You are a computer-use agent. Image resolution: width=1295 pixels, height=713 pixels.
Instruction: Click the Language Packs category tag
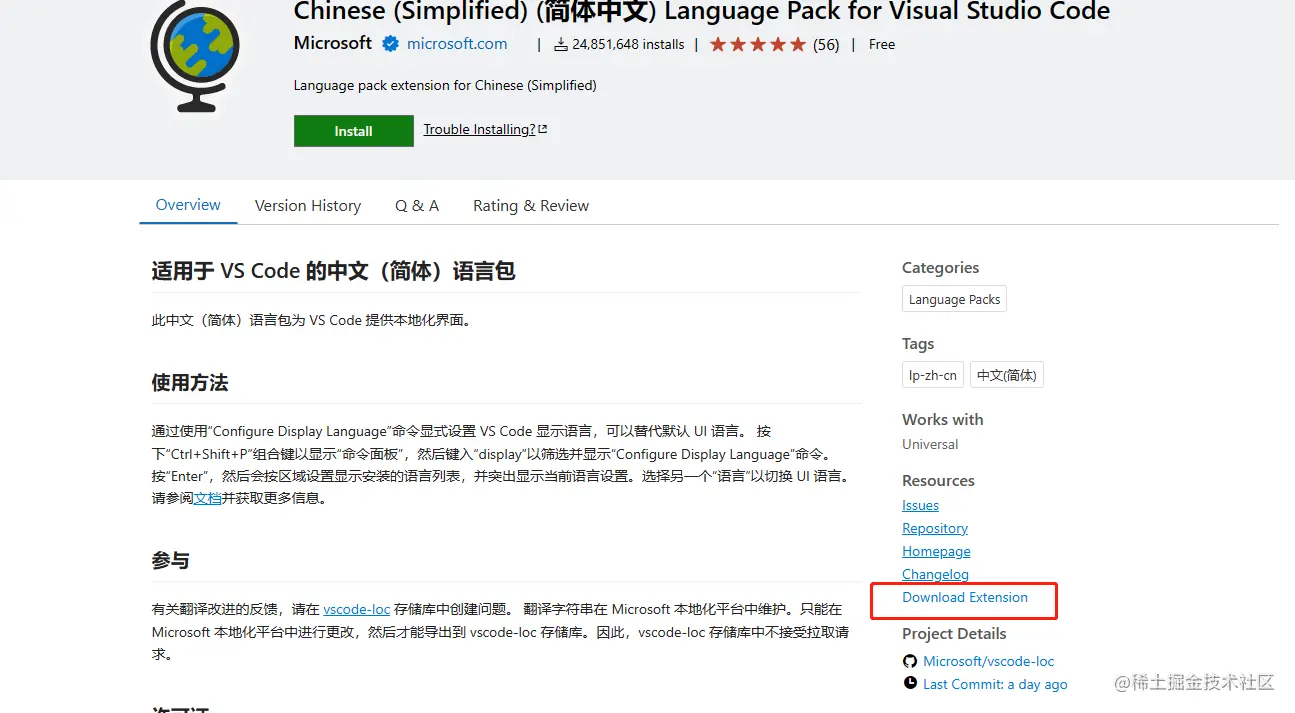954,299
